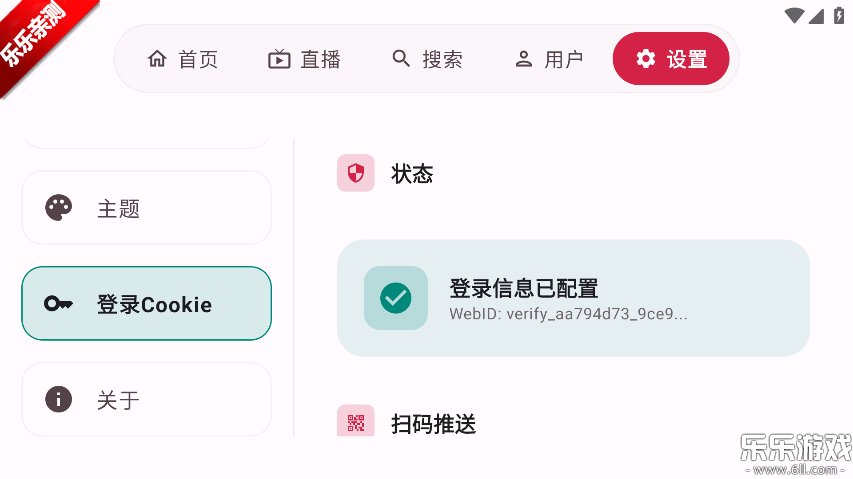Open the 首页 home tab
The height and width of the screenshot is (479, 853).
182,59
